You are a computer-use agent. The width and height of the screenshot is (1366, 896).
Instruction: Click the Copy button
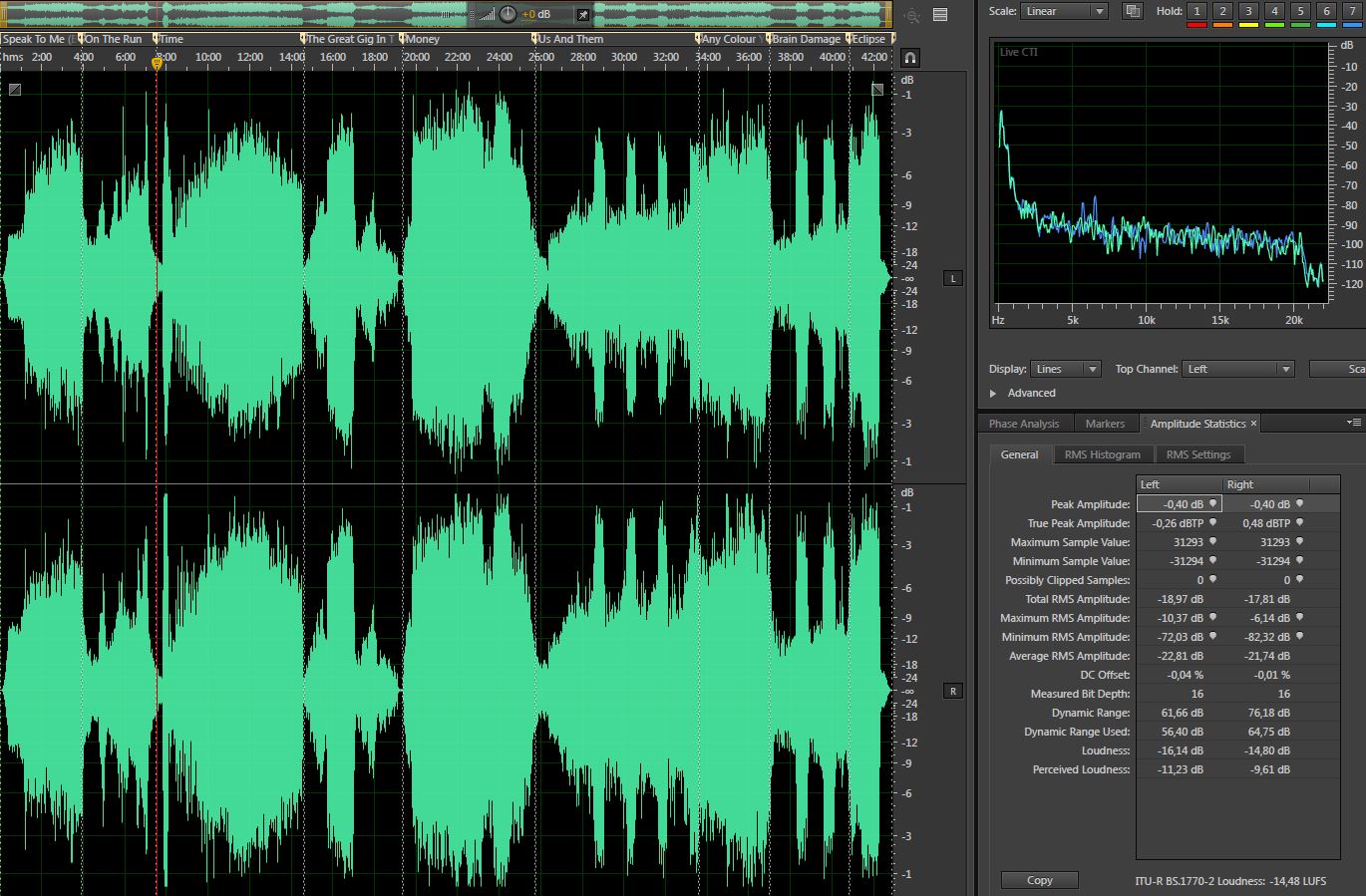click(1039, 880)
